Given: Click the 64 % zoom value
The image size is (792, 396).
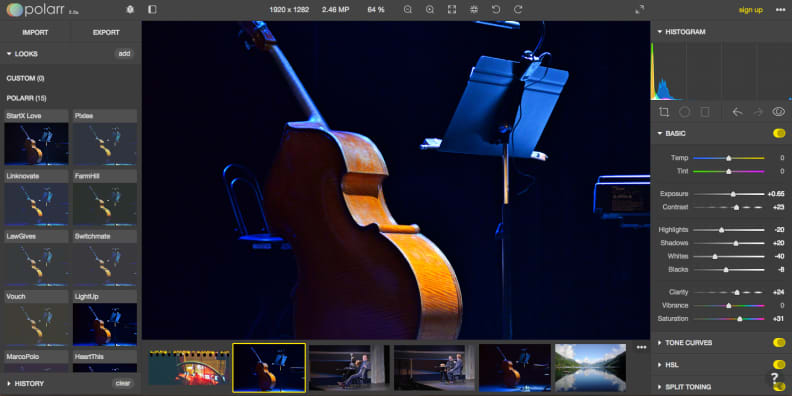Looking at the screenshot, I should coord(376,10).
